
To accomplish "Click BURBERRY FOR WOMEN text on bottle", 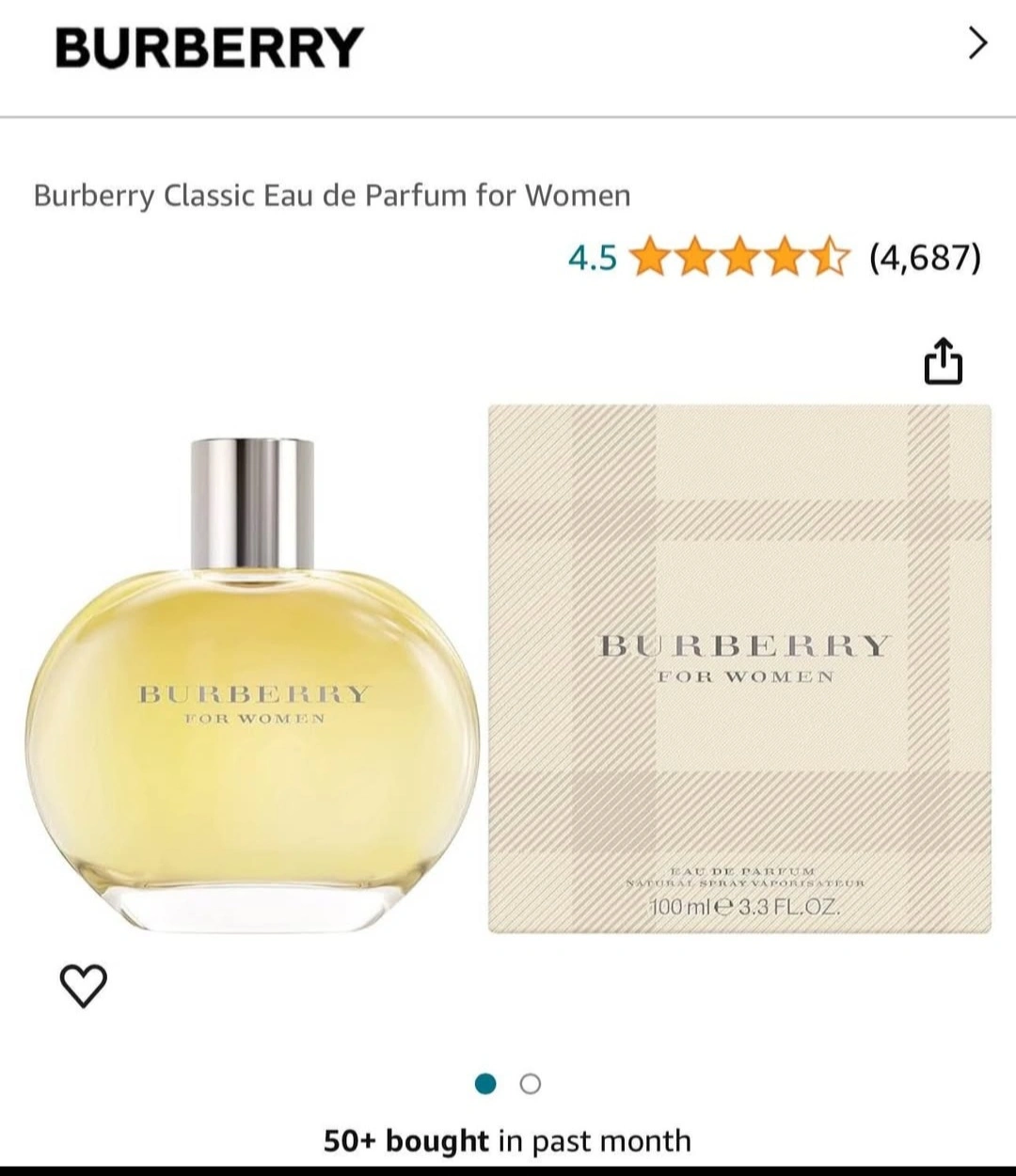I will (x=254, y=704).
